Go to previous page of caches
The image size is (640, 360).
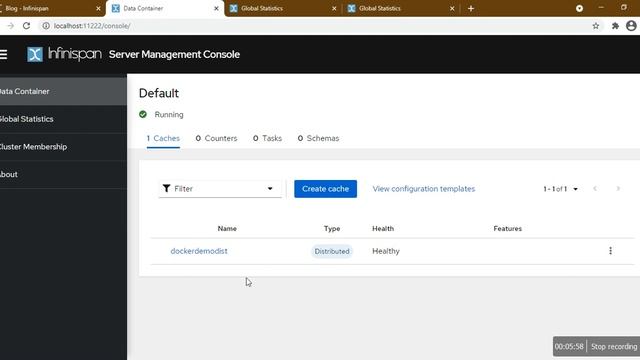pos(595,189)
